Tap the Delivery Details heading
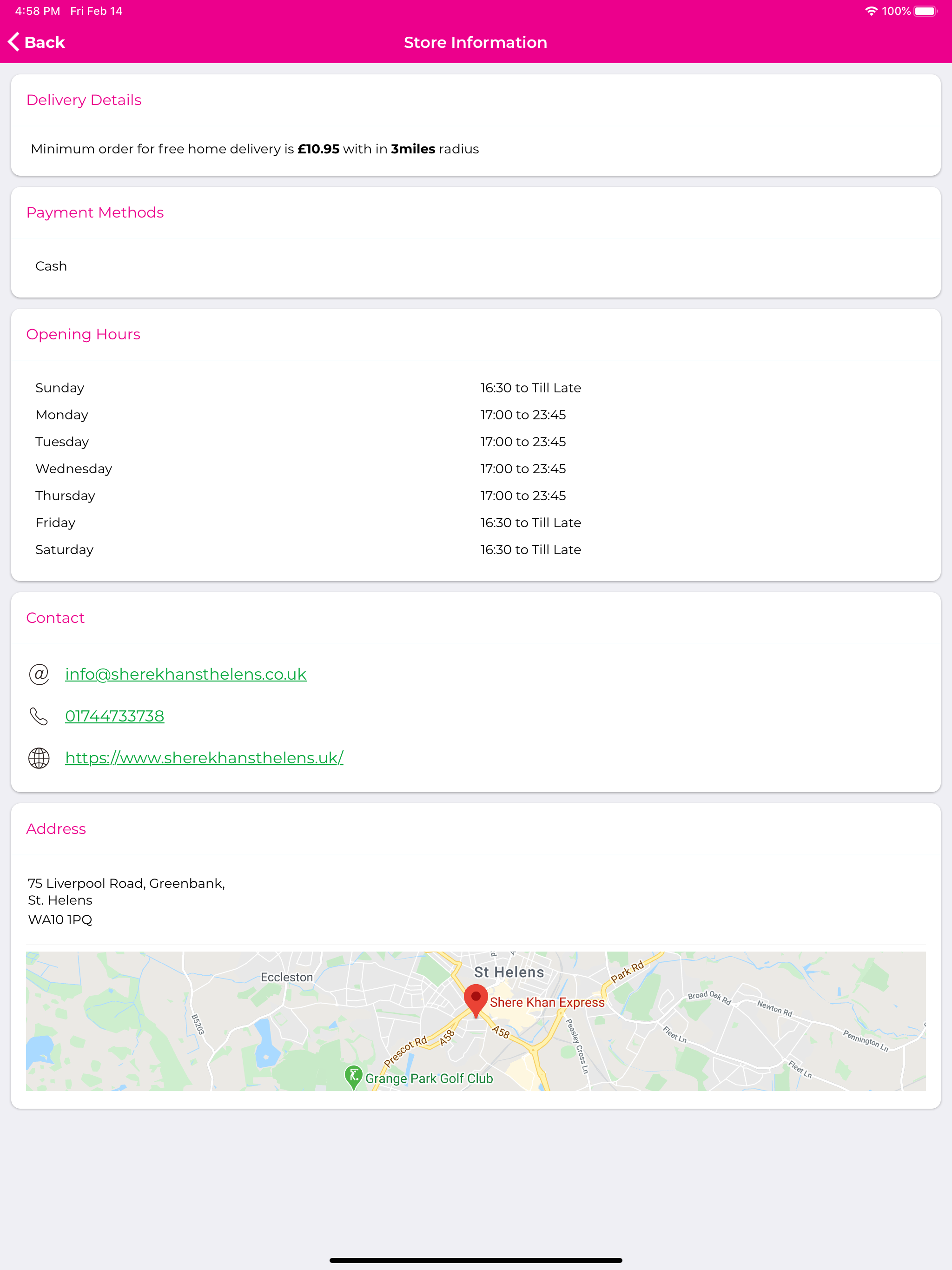This screenshot has height=1270, width=952. [x=84, y=100]
